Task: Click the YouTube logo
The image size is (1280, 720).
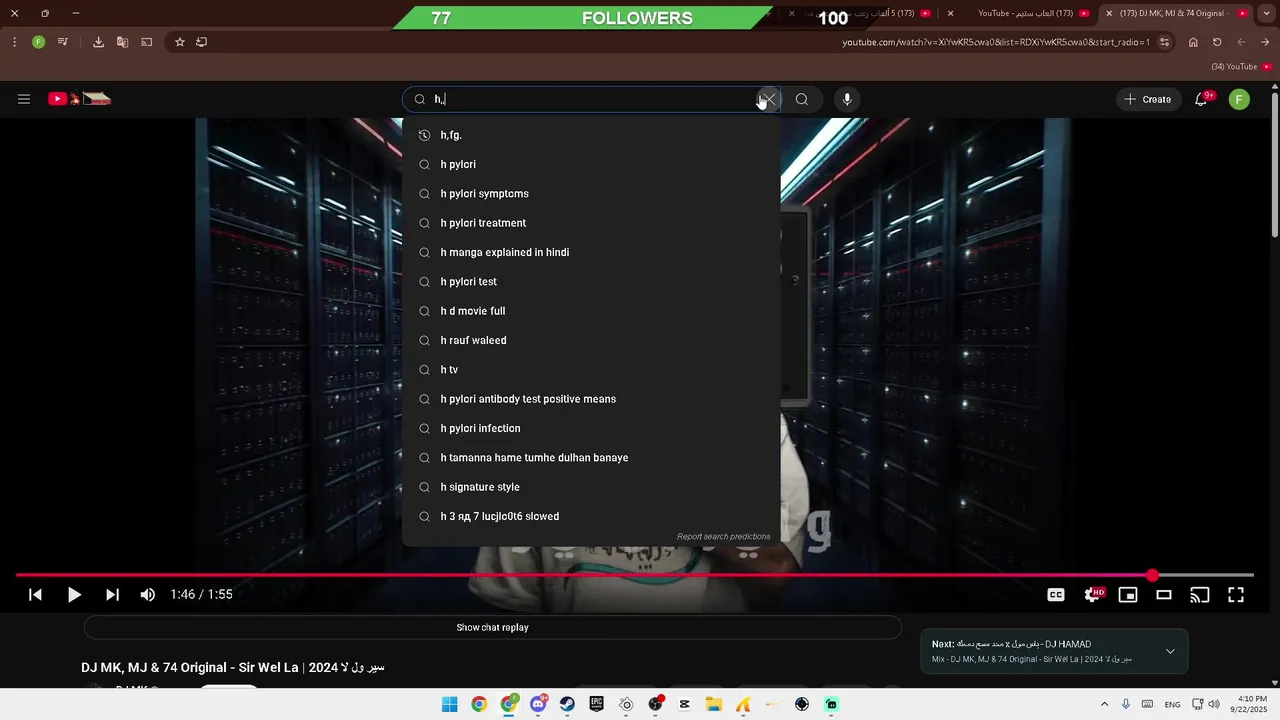Action: coord(80,99)
